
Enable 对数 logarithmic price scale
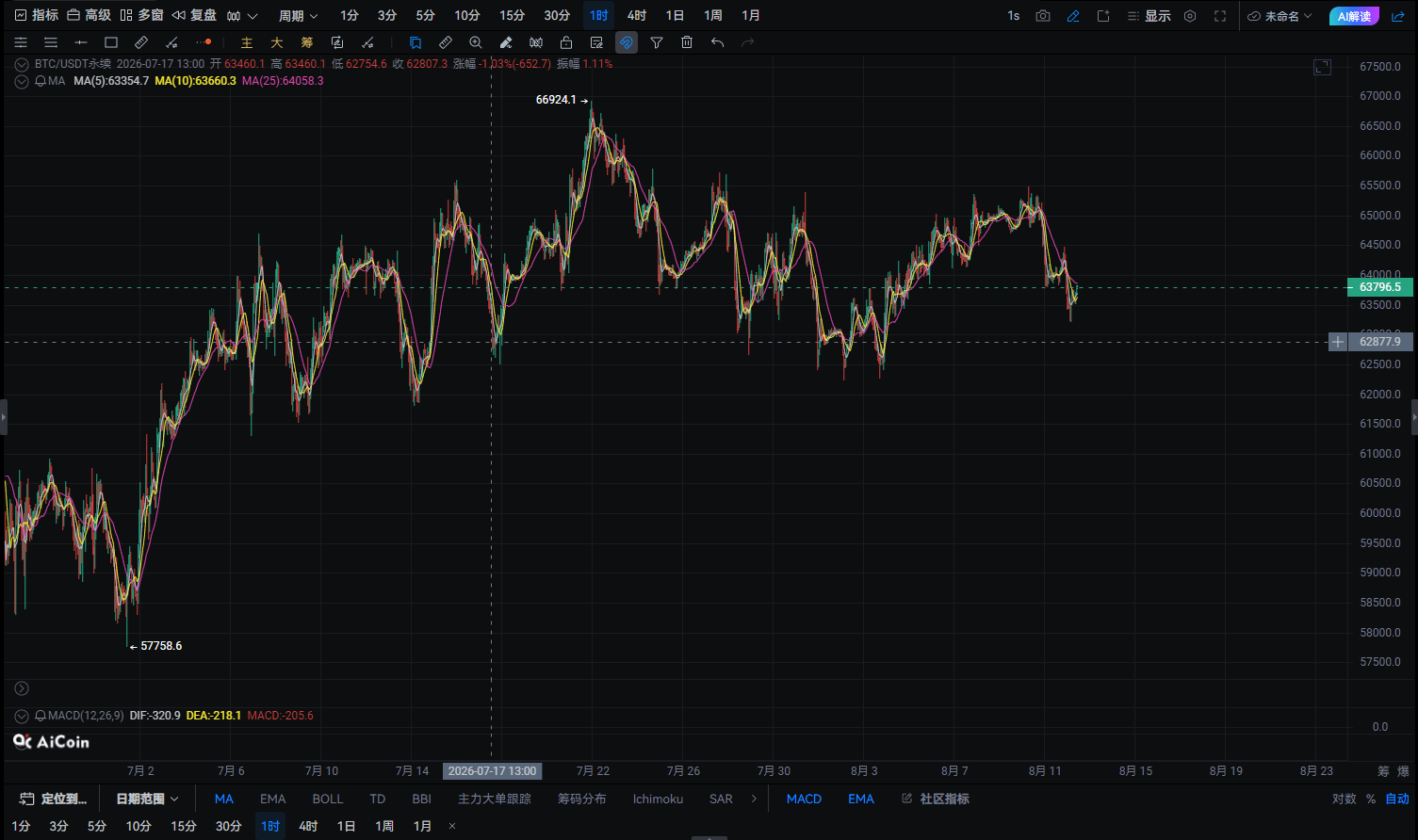click(x=1345, y=799)
